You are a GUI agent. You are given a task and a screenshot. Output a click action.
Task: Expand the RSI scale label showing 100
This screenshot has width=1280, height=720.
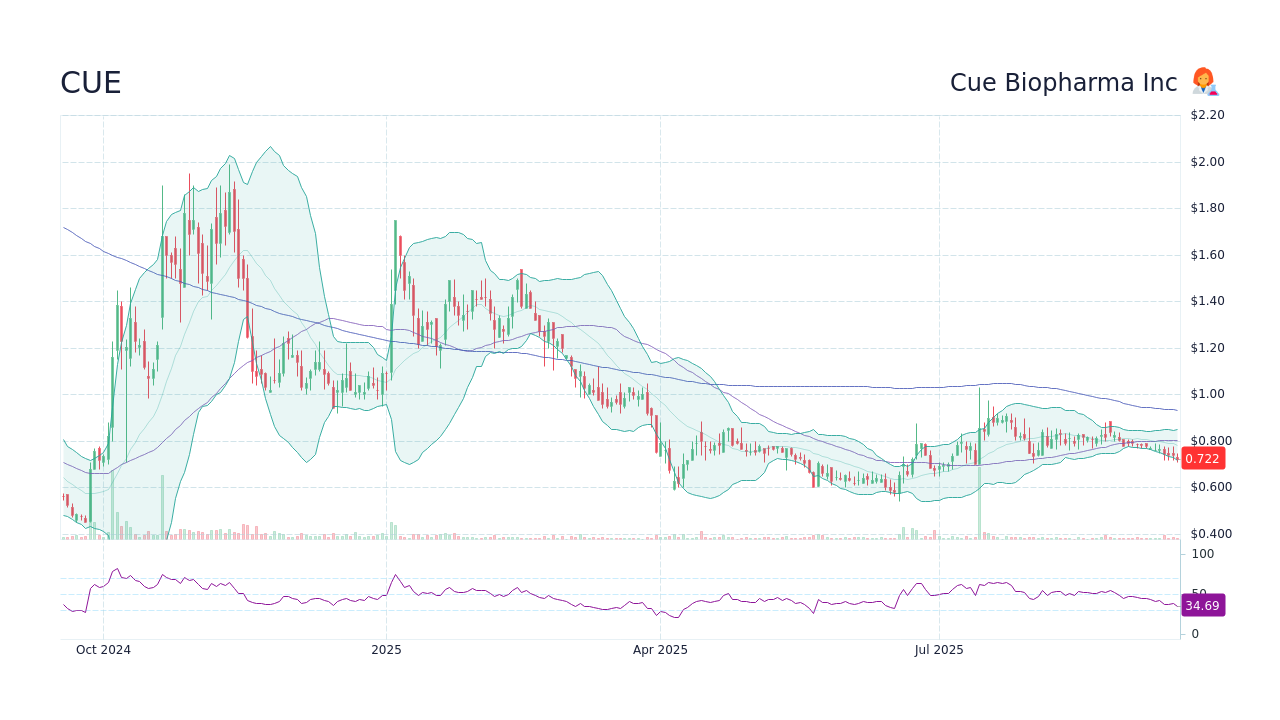coord(1202,554)
